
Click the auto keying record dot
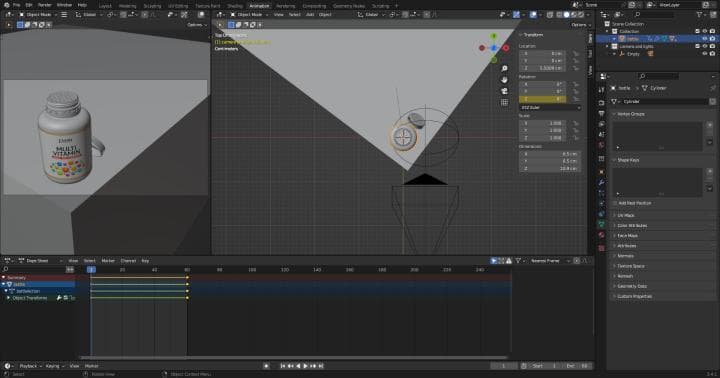tap(266, 366)
